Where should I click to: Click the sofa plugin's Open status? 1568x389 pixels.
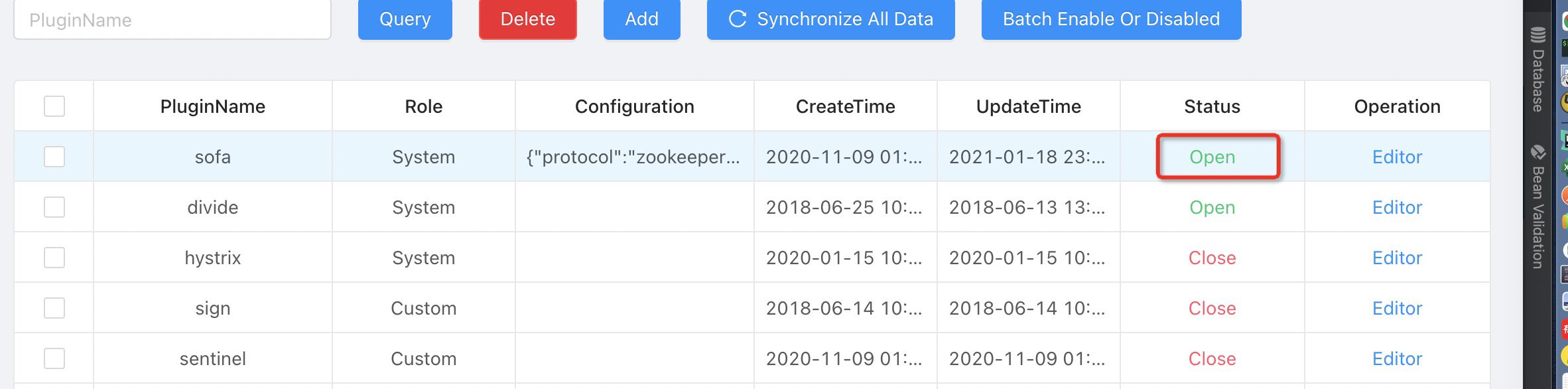pos(1212,157)
